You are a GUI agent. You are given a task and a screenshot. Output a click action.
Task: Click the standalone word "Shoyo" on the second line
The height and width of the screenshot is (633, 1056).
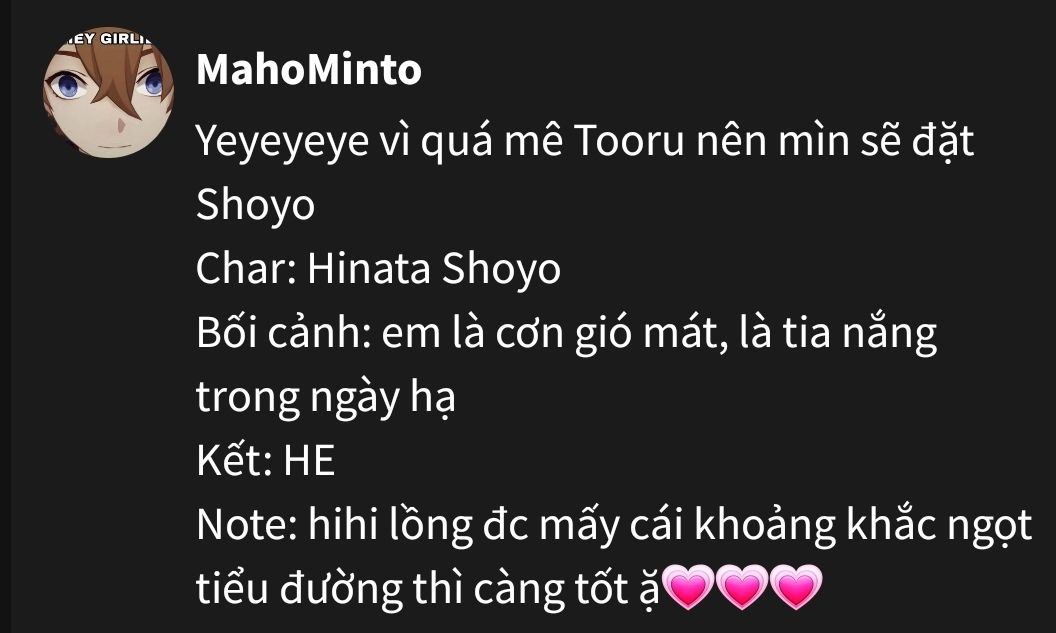click(255, 205)
